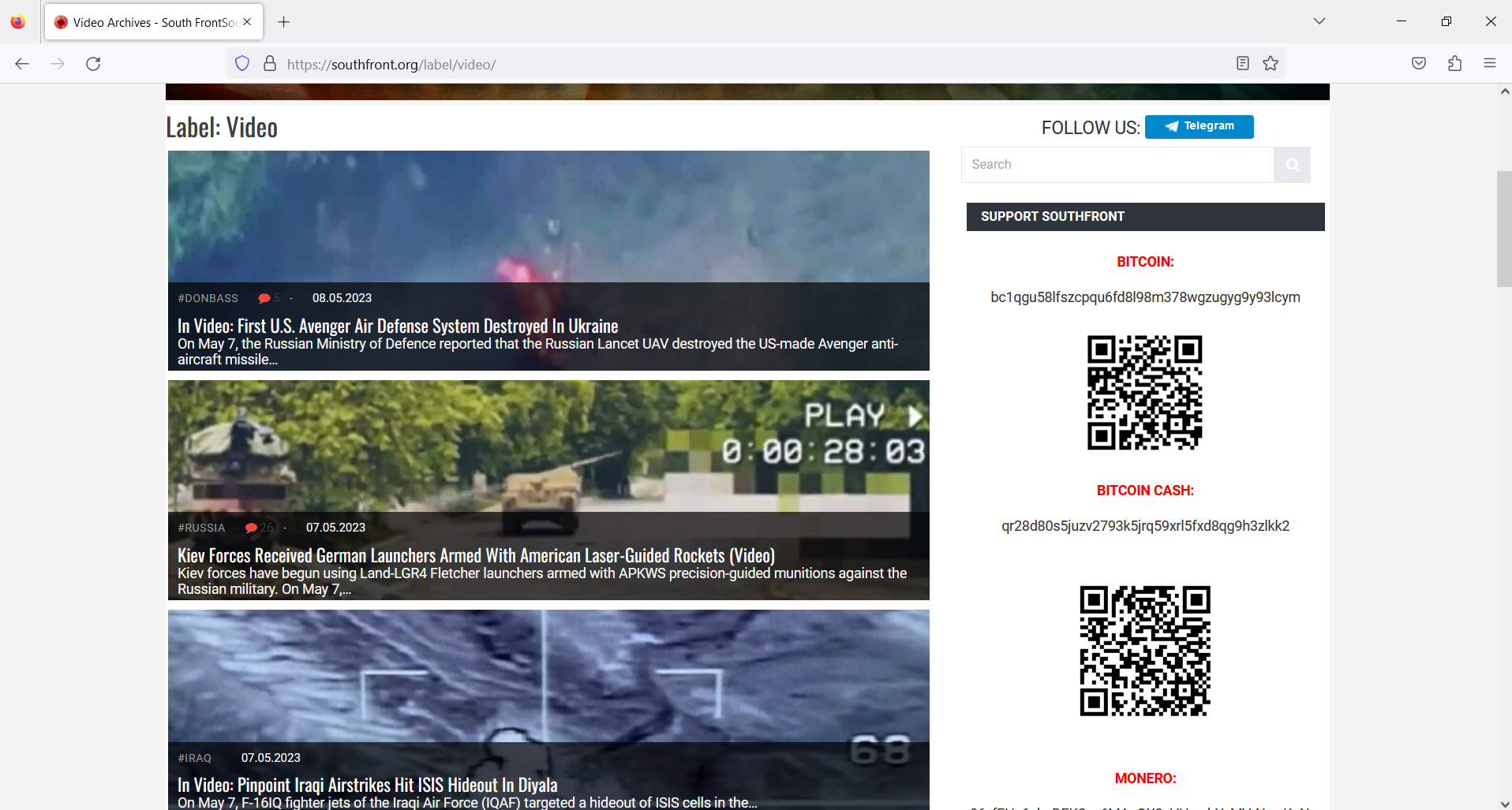Navigate back using the back arrow
Viewport: 1512px width, 810px height.
pyautogui.click(x=21, y=63)
